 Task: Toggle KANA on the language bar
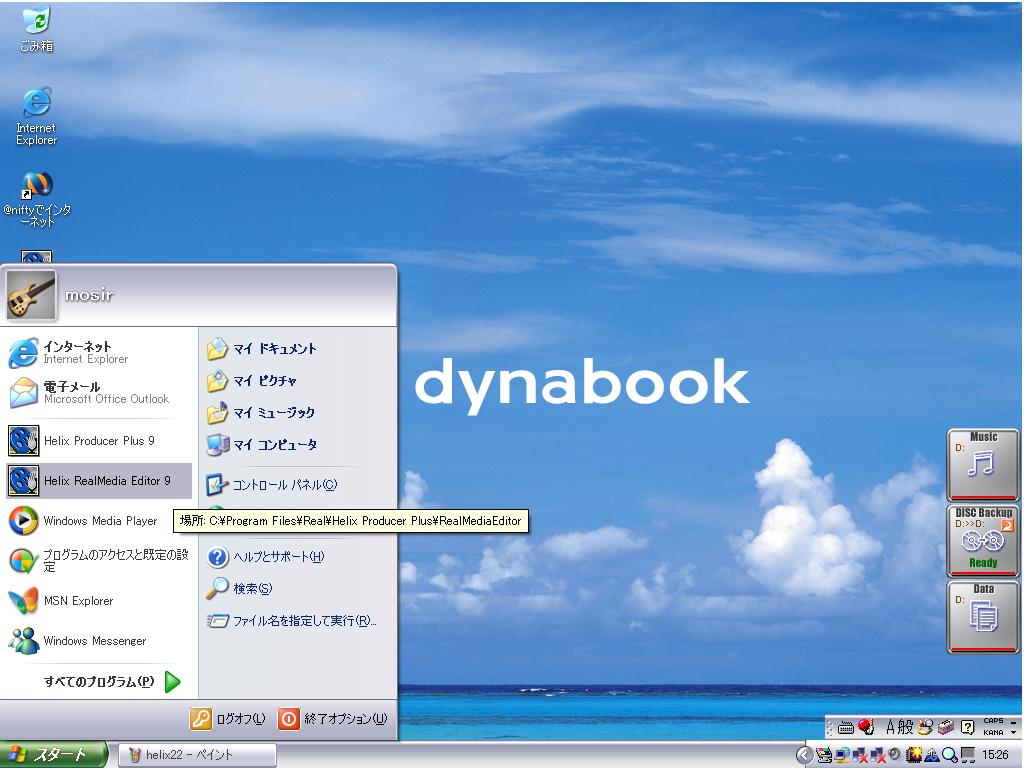click(x=993, y=732)
